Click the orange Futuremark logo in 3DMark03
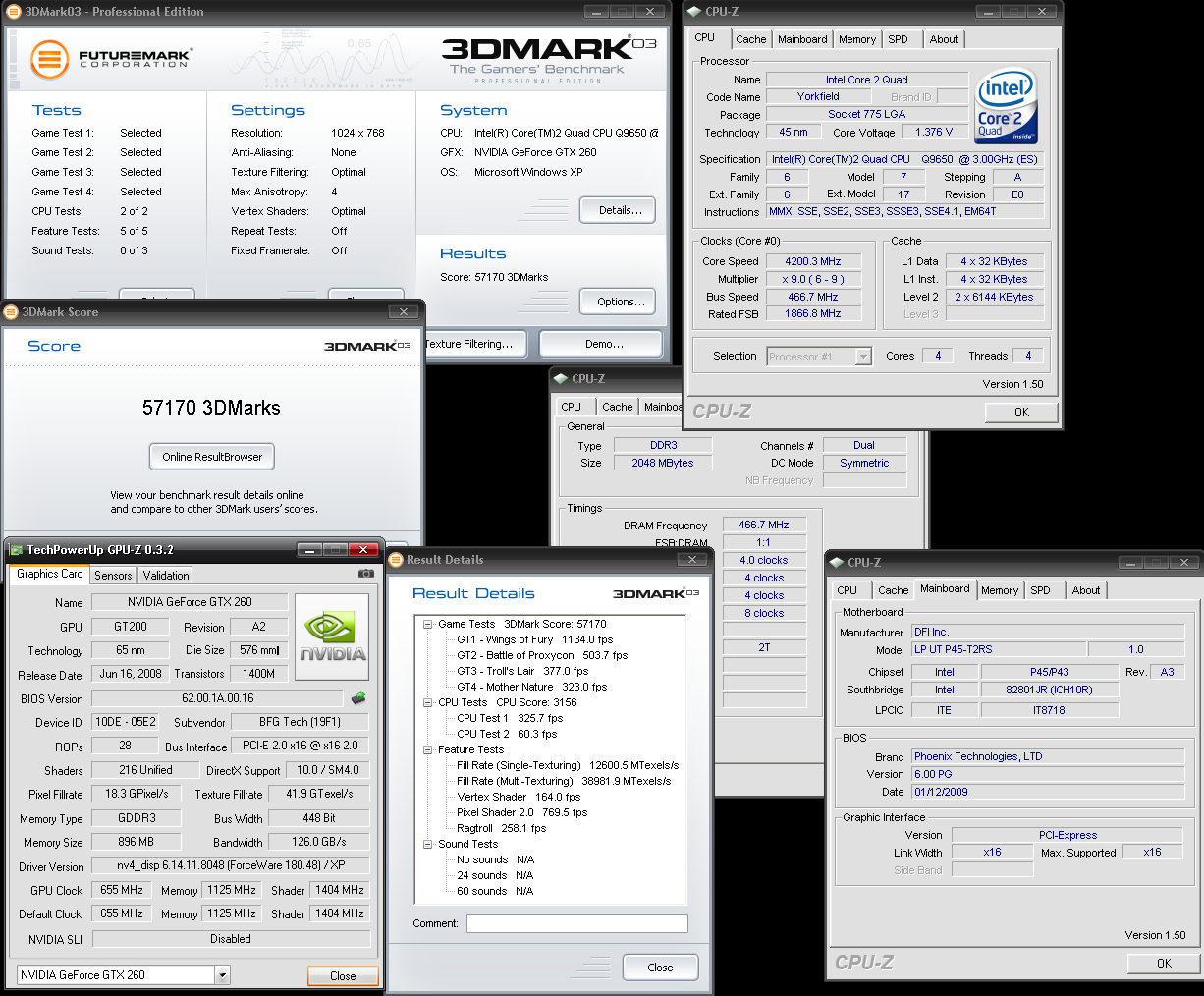The height and width of the screenshot is (996, 1204). [49, 60]
